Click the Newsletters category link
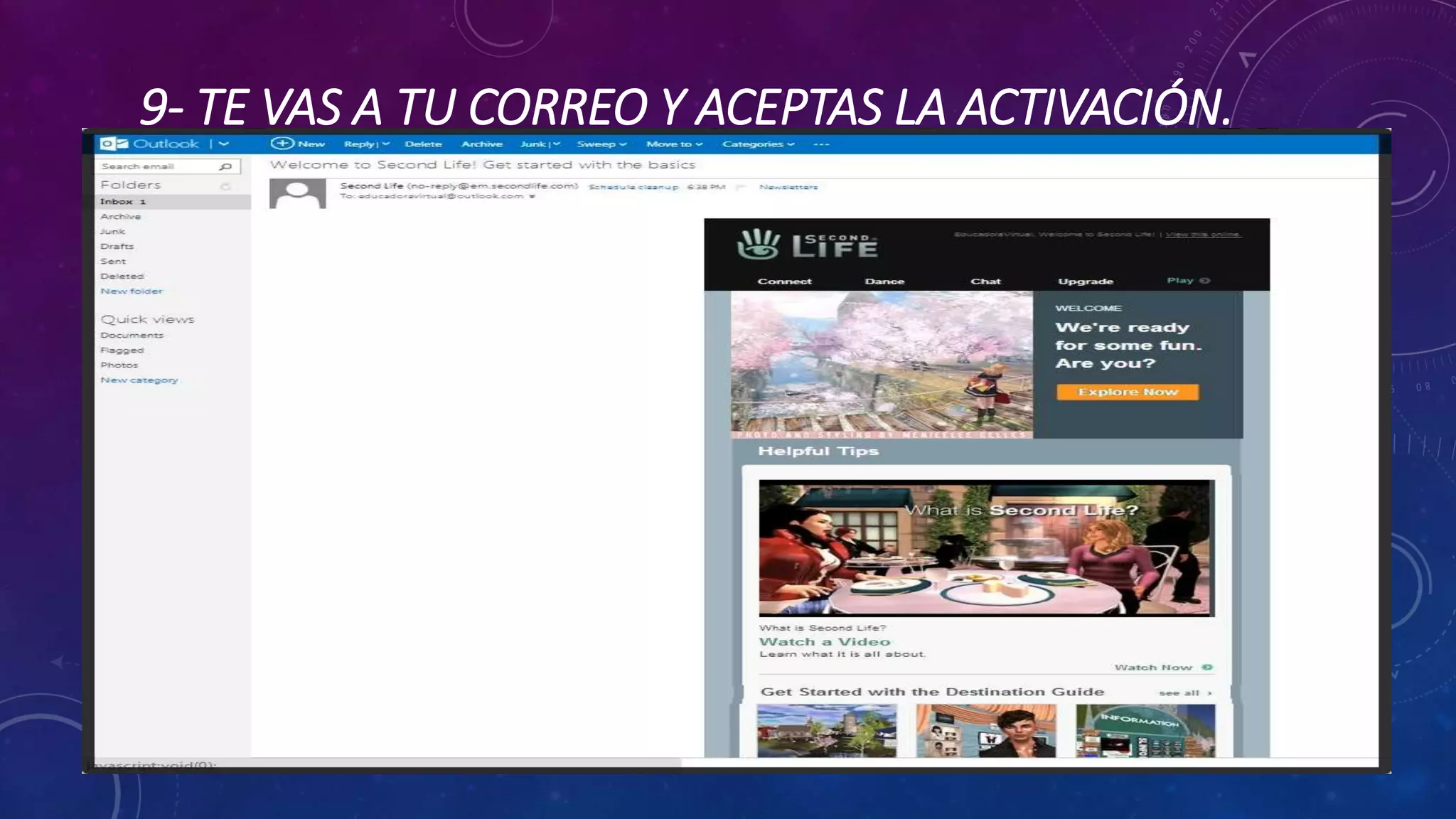The width and height of the screenshot is (1456, 819). (x=788, y=187)
